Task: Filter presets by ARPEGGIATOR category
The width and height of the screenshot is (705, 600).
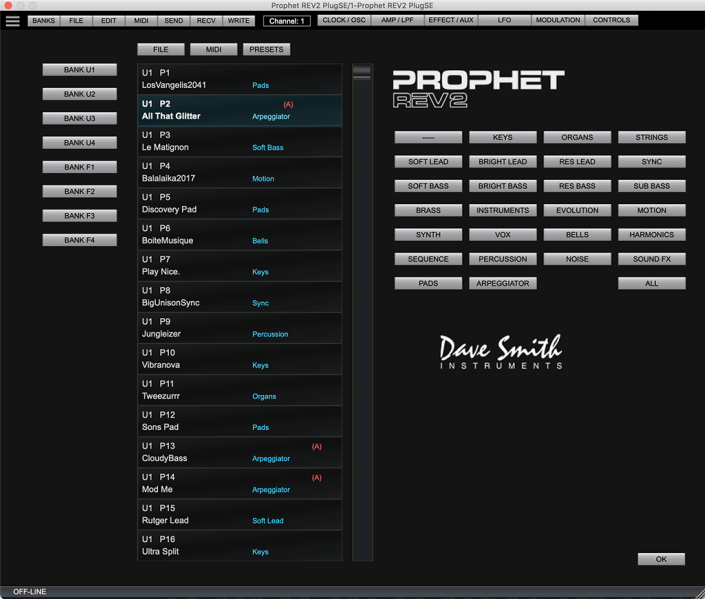Action: pyautogui.click(x=503, y=283)
